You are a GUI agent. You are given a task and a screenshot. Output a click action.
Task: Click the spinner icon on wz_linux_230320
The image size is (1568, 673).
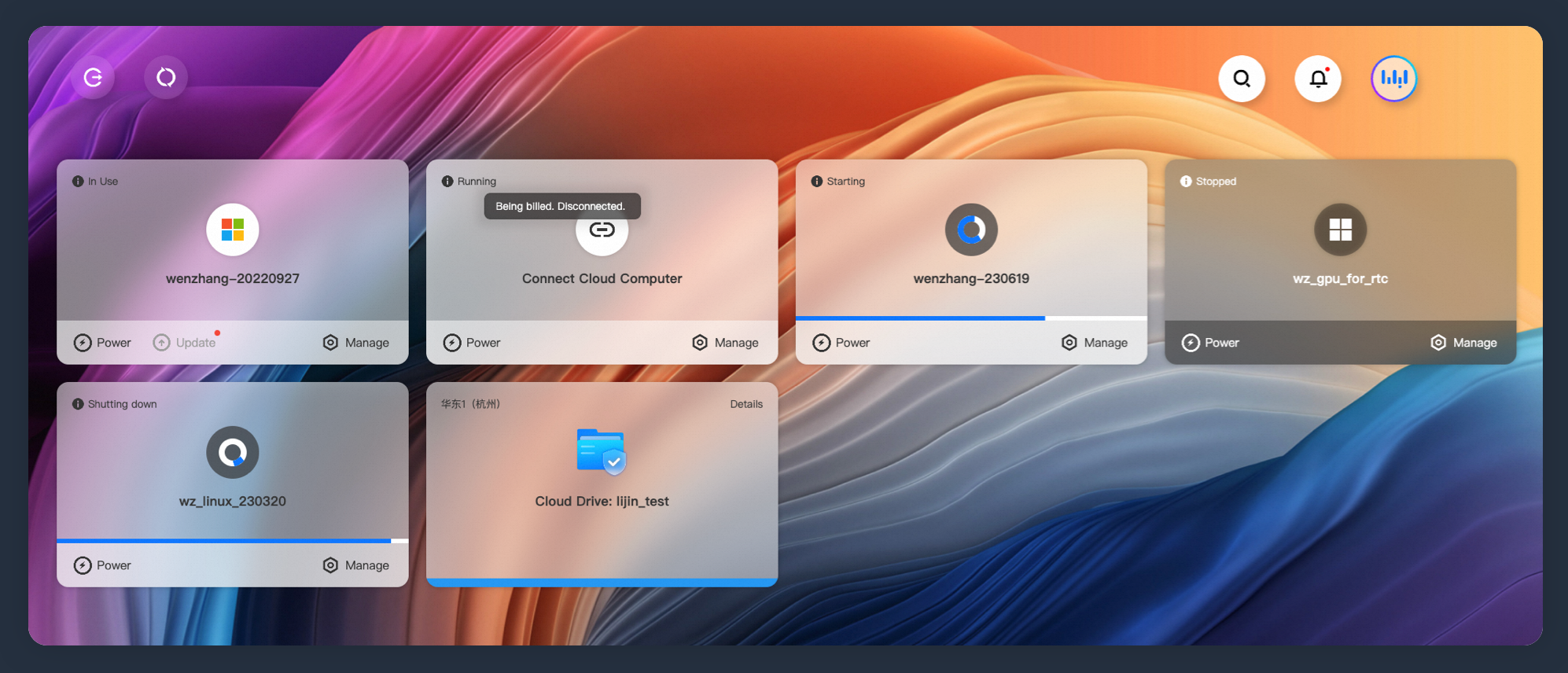coord(233,452)
